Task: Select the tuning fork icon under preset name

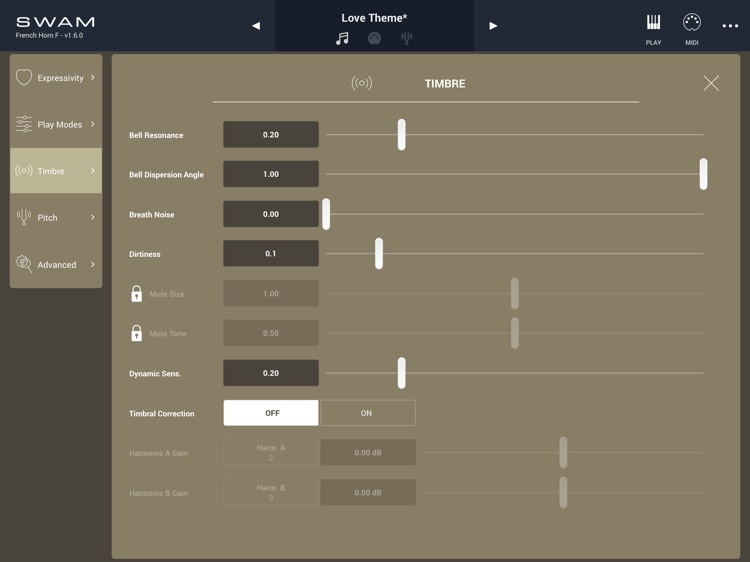Action: pos(407,38)
